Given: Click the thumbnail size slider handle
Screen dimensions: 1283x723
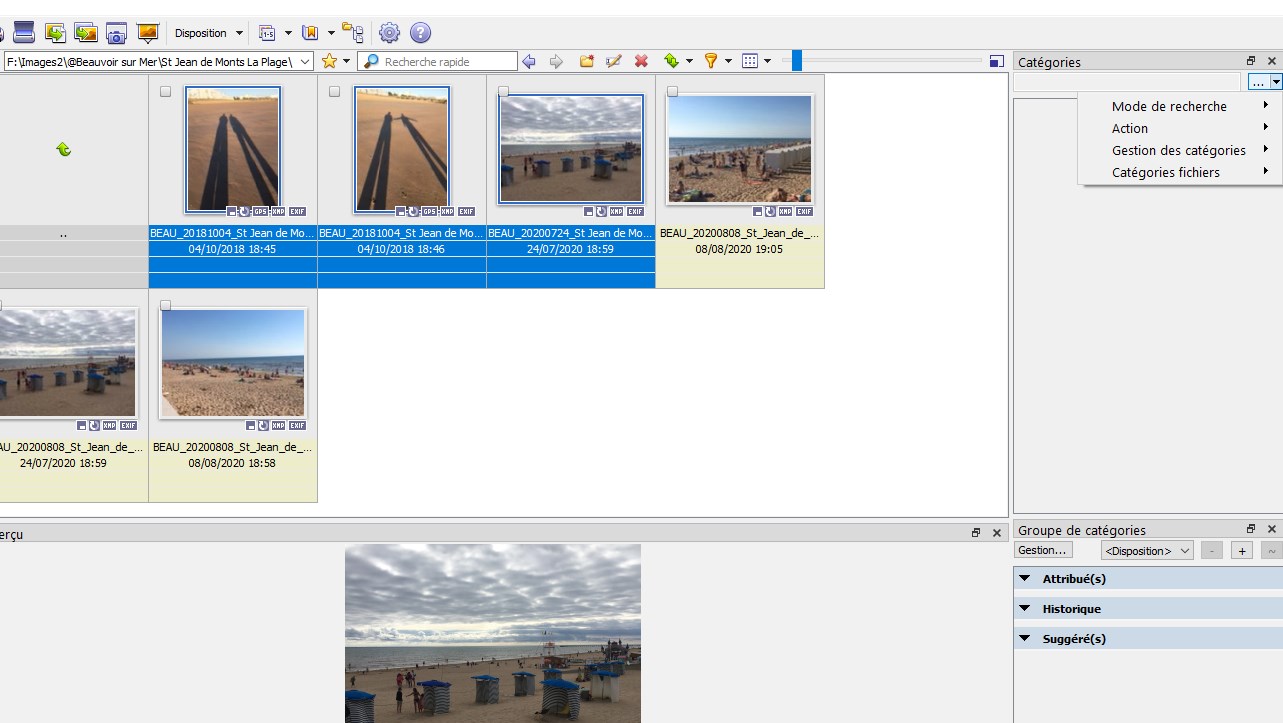Looking at the screenshot, I should [x=796, y=62].
